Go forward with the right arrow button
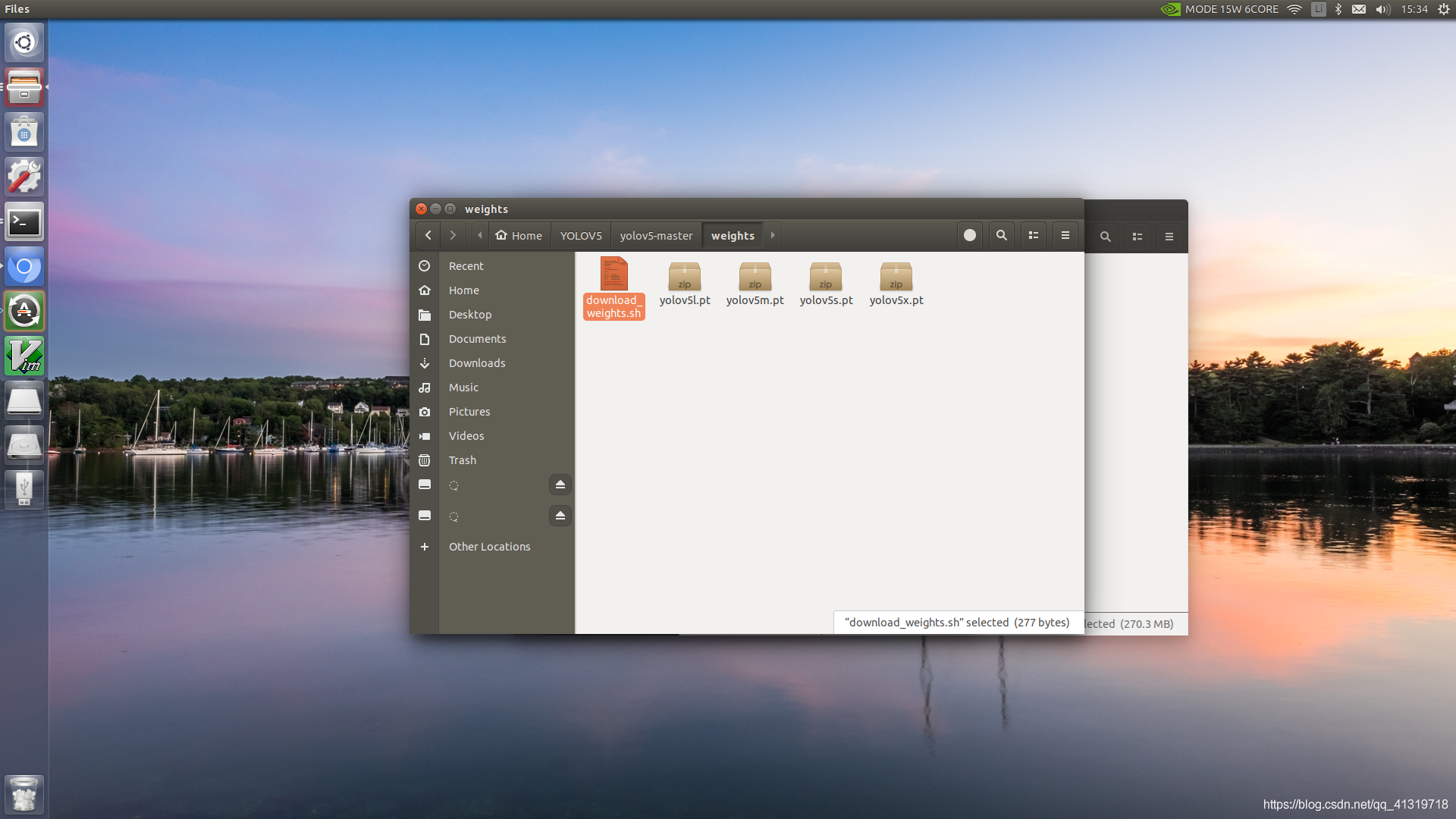The width and height of the screenshot is (1456, 819). [x=453, y=235]
